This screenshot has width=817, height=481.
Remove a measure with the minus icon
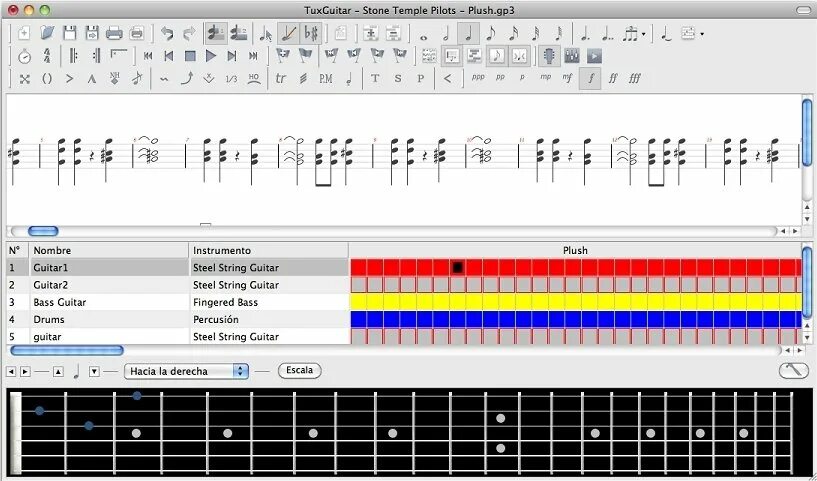coord(393,33)
